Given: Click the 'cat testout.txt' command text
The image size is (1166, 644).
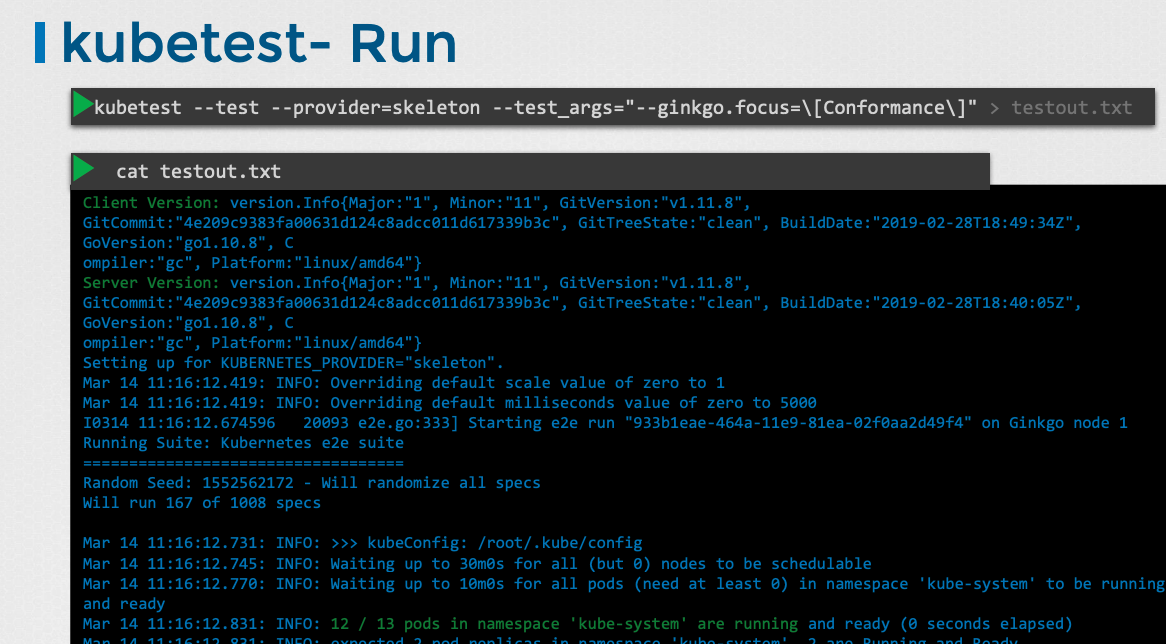Looking at the screenshot, I should pos(199,172).
